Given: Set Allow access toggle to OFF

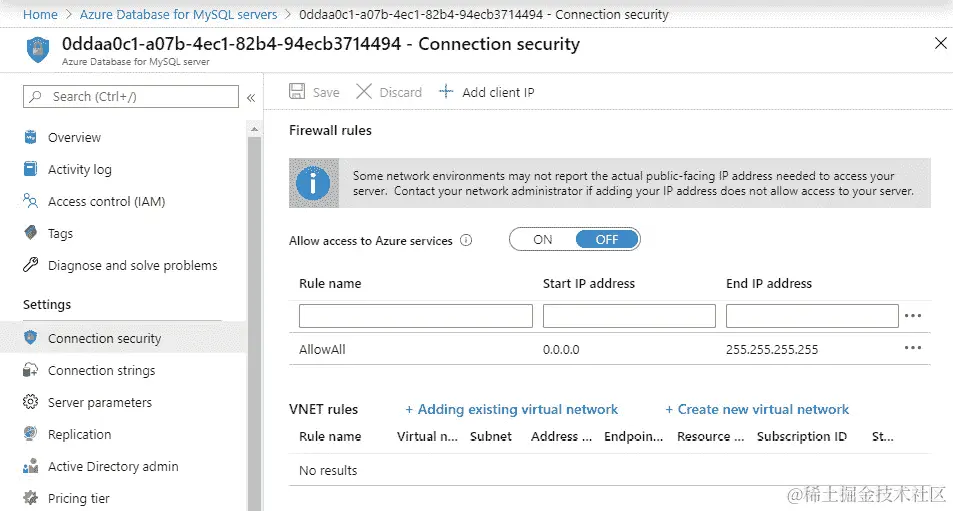Looking at the screenshot, I should 607,239.
